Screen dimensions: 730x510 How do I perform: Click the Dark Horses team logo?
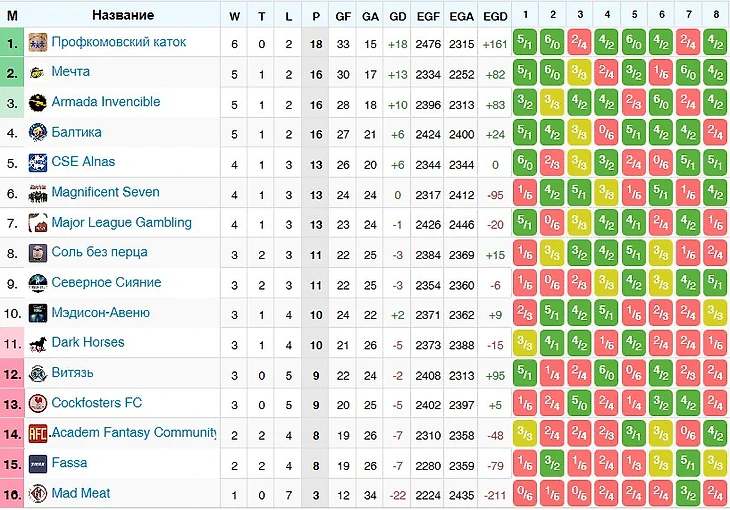point(37,343)
